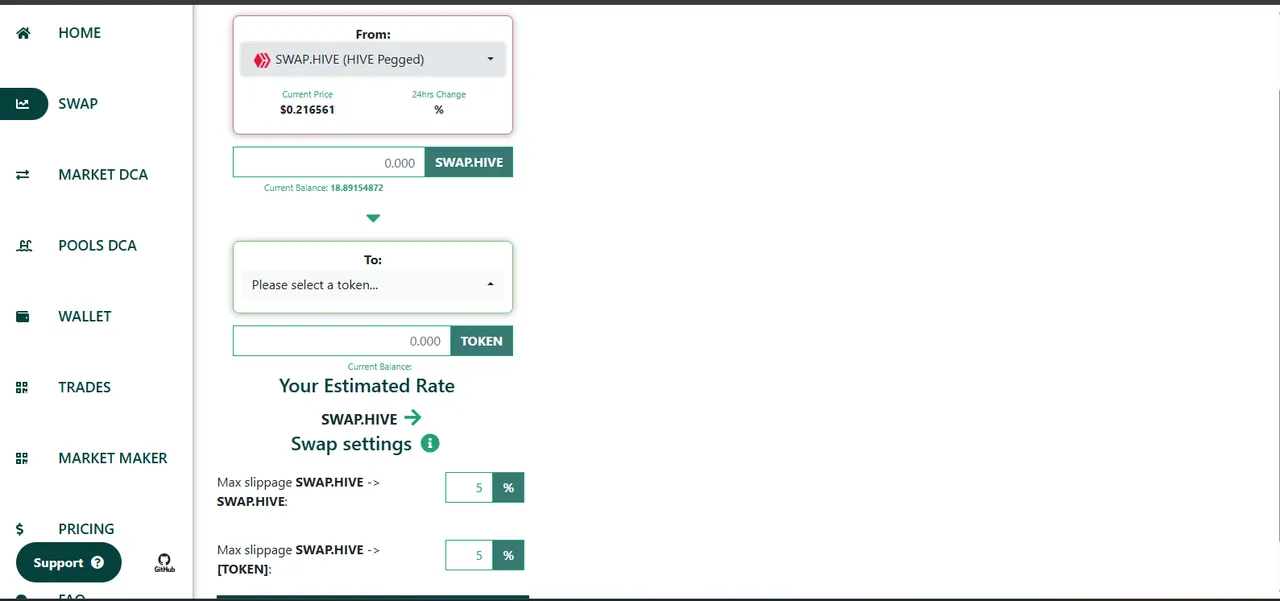This screenshot has height=601, width=1280.
Task: Click the question mark on Support button
Action: pos(97,563)
